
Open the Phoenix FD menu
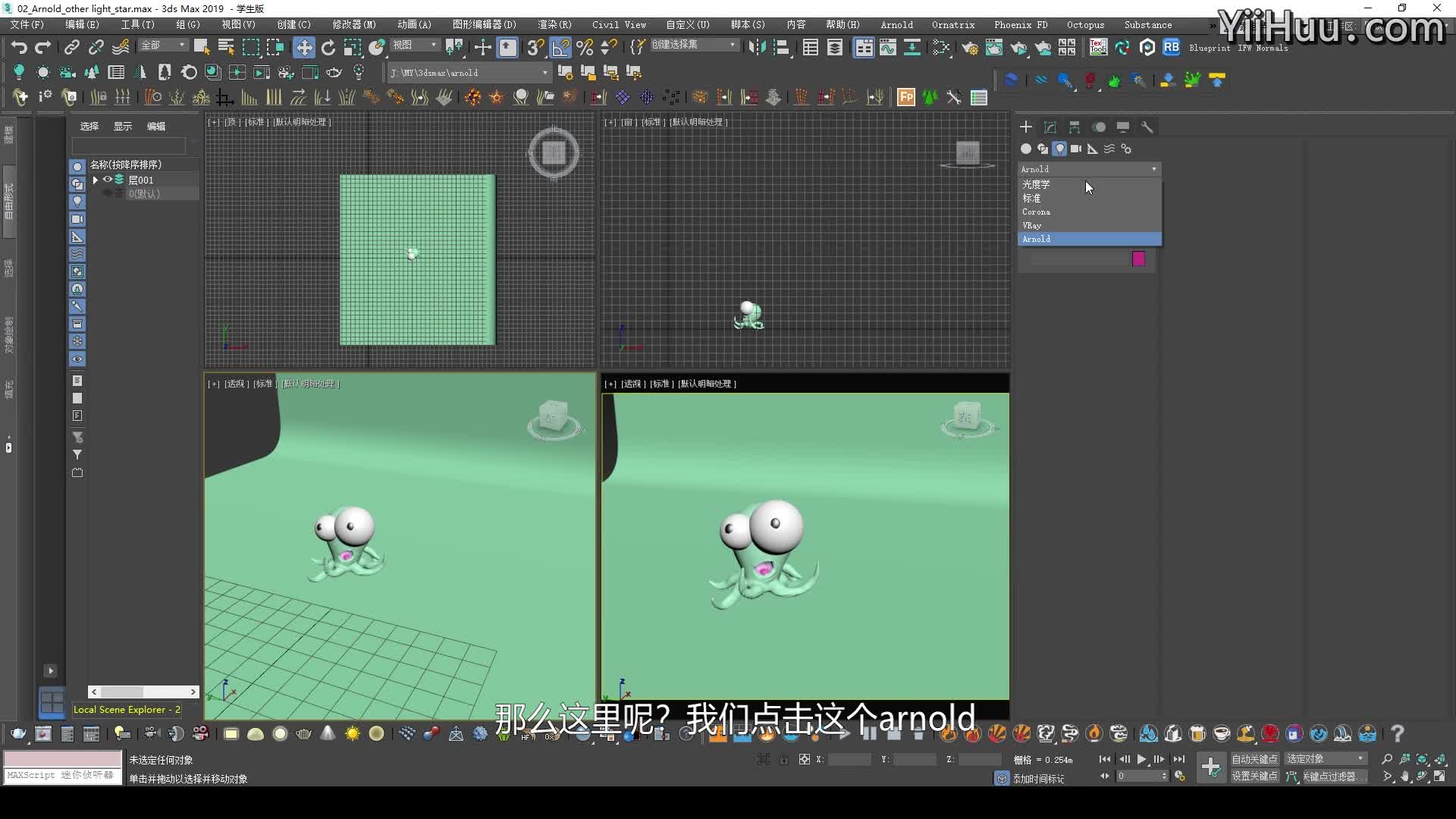click(x=1021, y=25)
